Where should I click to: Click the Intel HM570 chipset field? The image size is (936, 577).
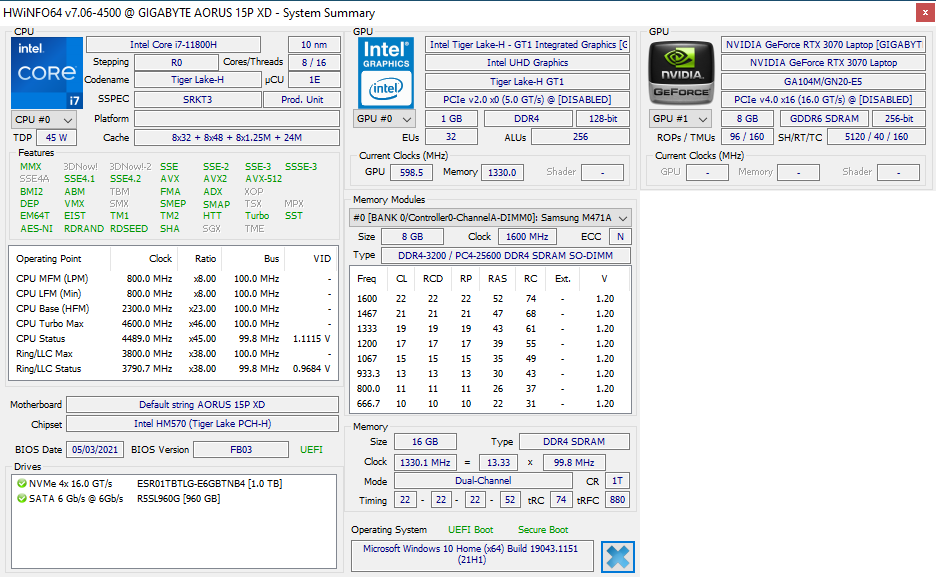tap(202, 424)
